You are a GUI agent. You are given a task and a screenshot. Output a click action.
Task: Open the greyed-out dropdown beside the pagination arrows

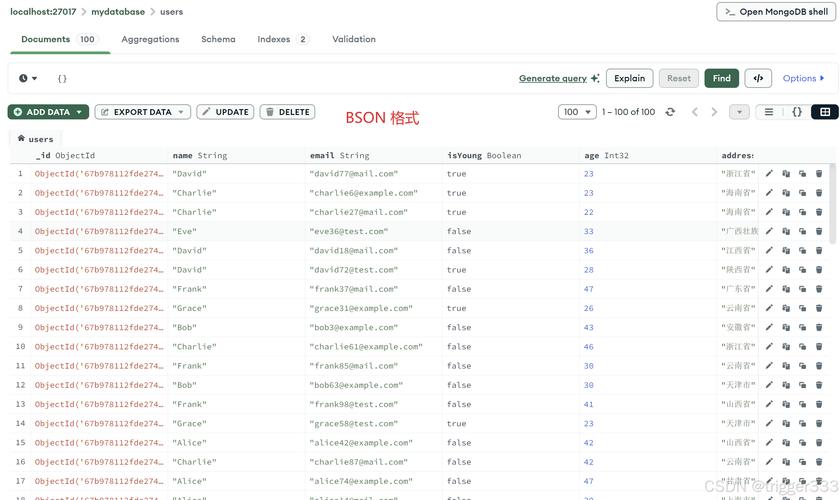click(x=739, y=112)
